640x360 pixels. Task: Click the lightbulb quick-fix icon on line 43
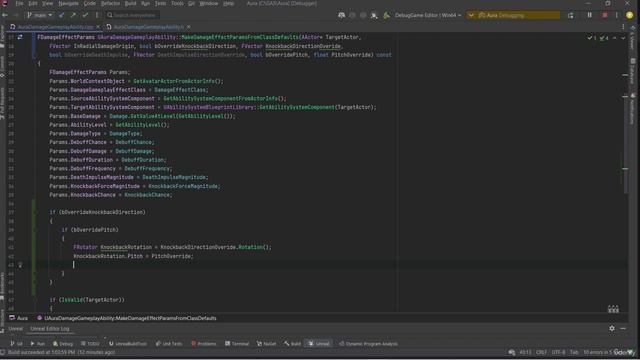20,265
